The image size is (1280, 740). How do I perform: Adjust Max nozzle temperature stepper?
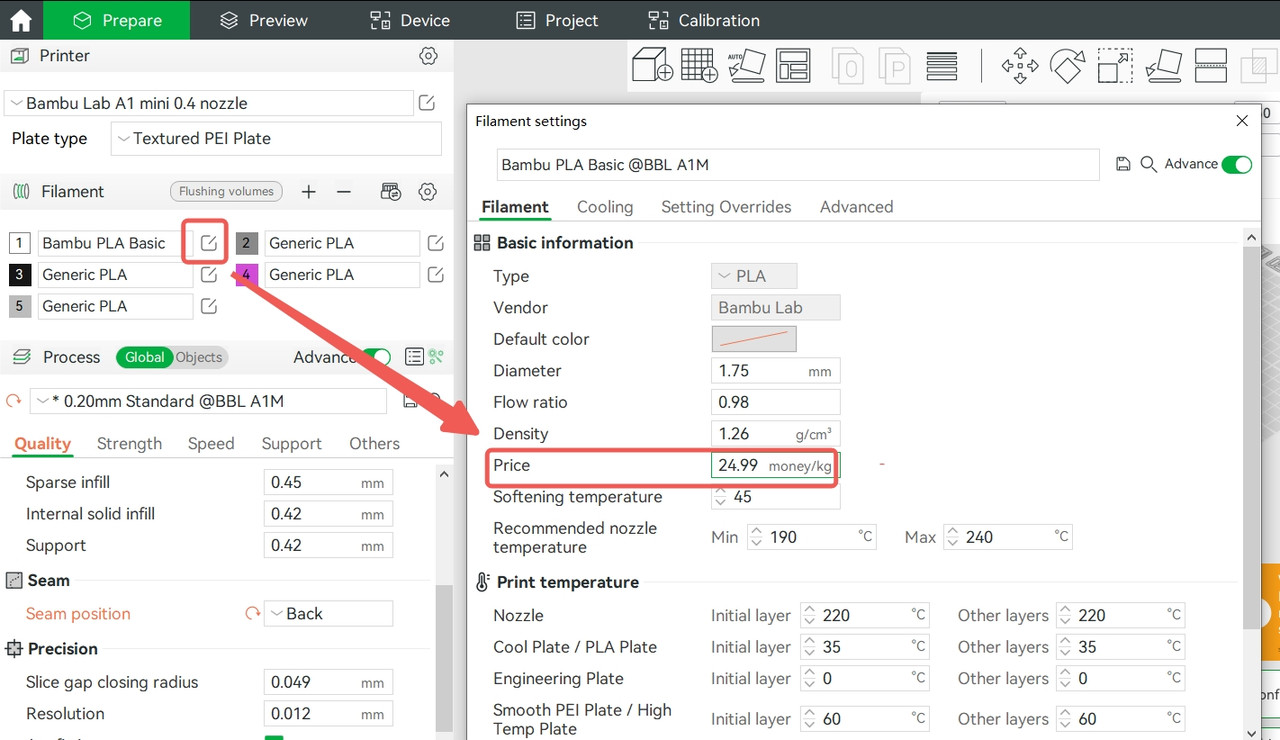952,537
